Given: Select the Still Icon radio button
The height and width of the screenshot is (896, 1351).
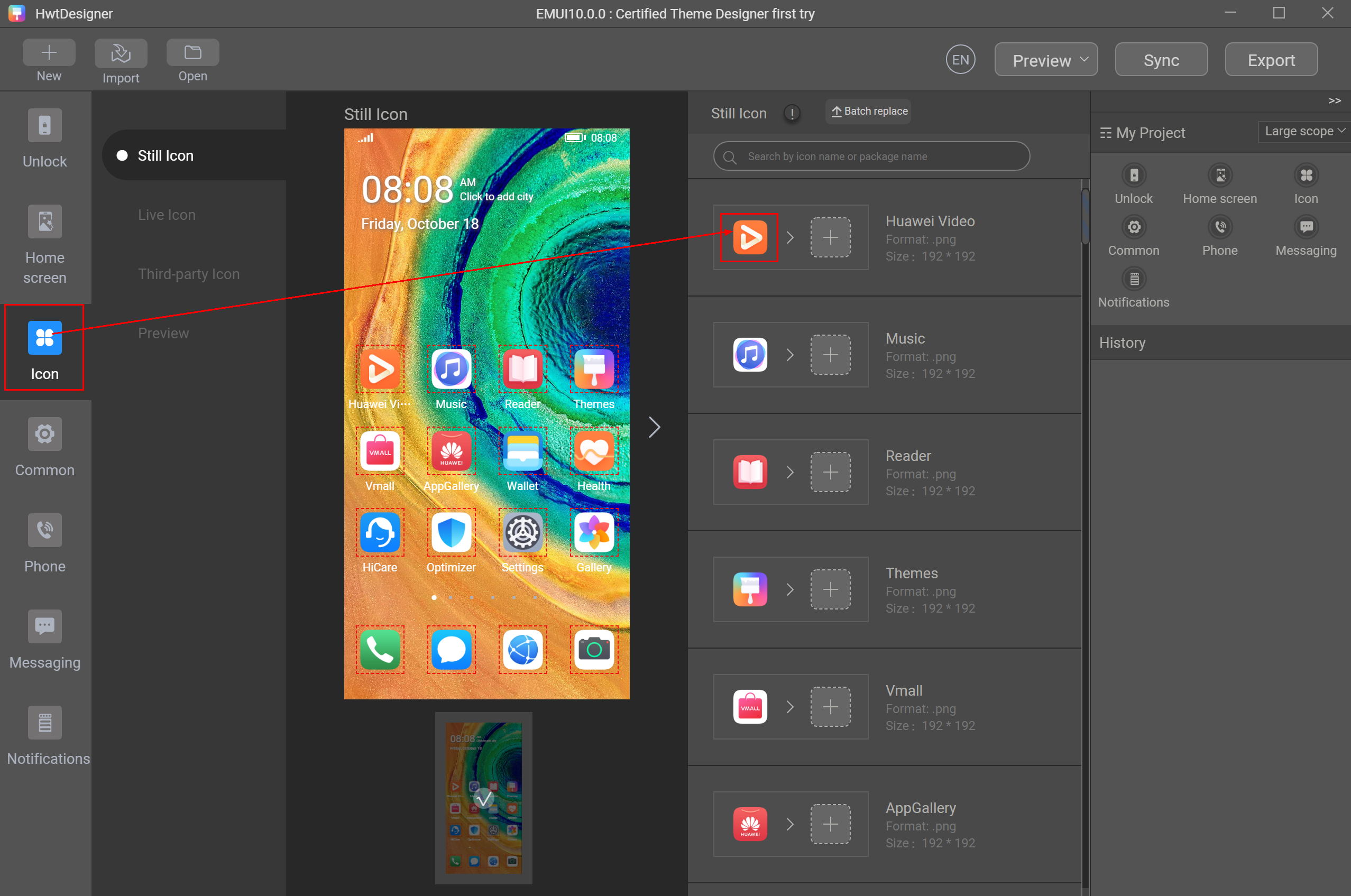Looking at the screenshot, I should pyautogui.click(x=122, y=154).
